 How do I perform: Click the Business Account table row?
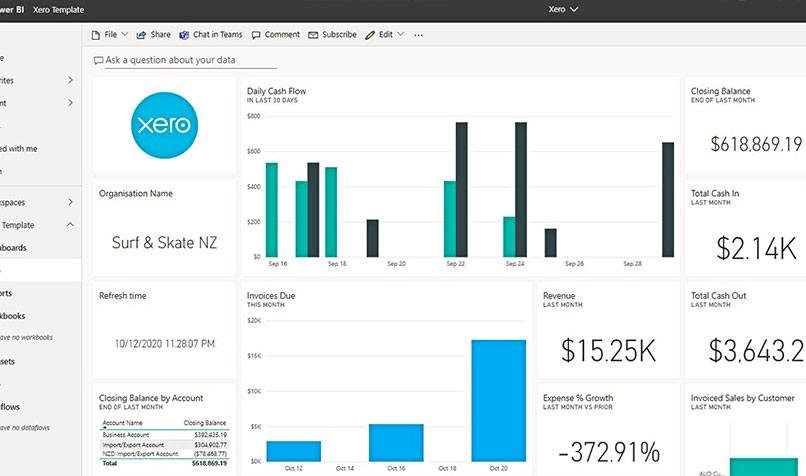164,435
